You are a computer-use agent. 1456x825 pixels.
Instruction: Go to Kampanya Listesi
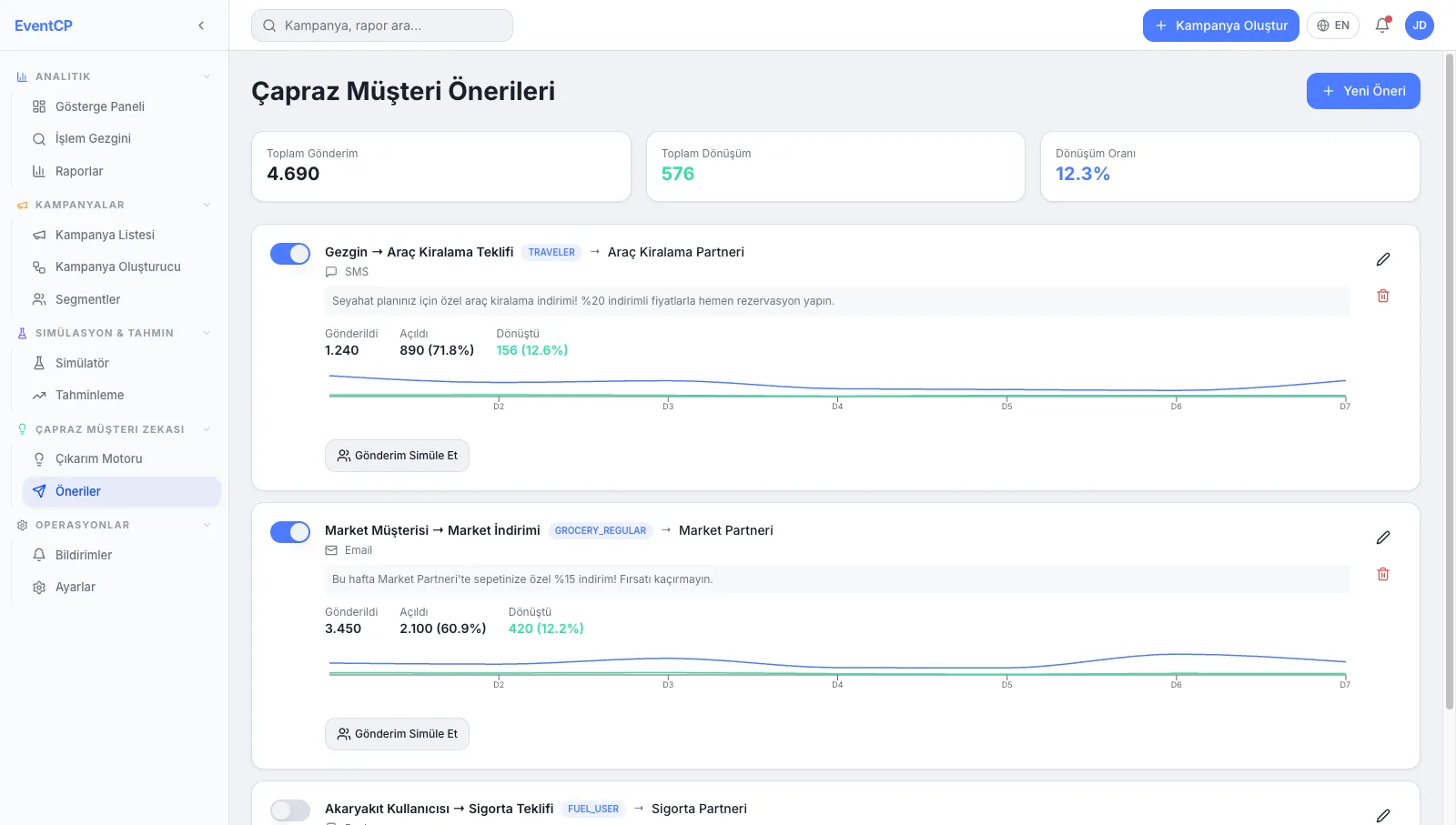(x=121, y=235)
